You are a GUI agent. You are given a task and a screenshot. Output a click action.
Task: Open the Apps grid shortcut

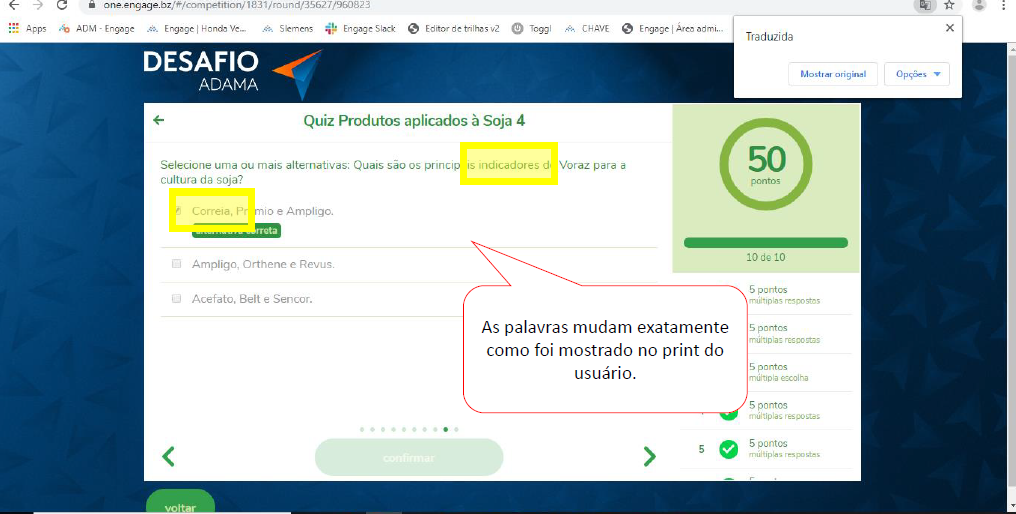[x=27, y=29]
